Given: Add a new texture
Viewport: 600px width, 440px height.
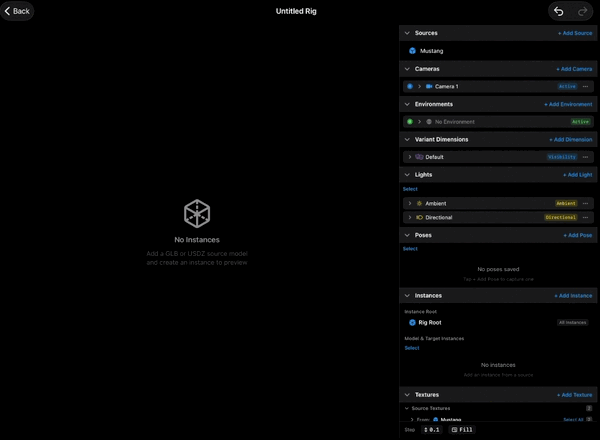Looking at the screenshot, I should [574, 395].
